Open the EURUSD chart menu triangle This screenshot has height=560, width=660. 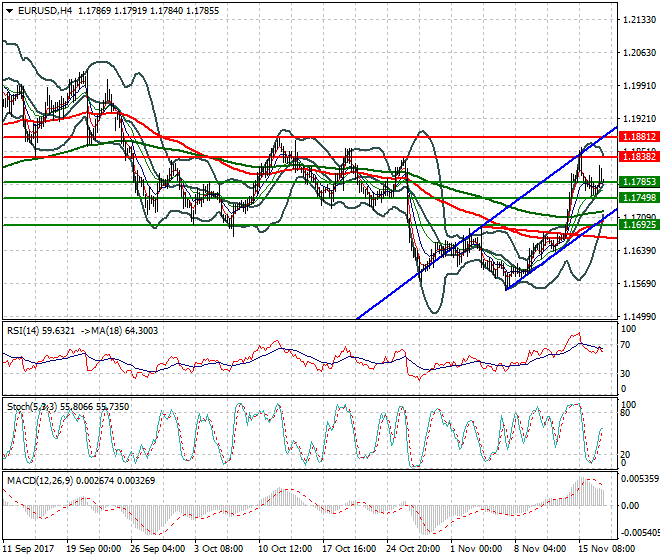10,11
